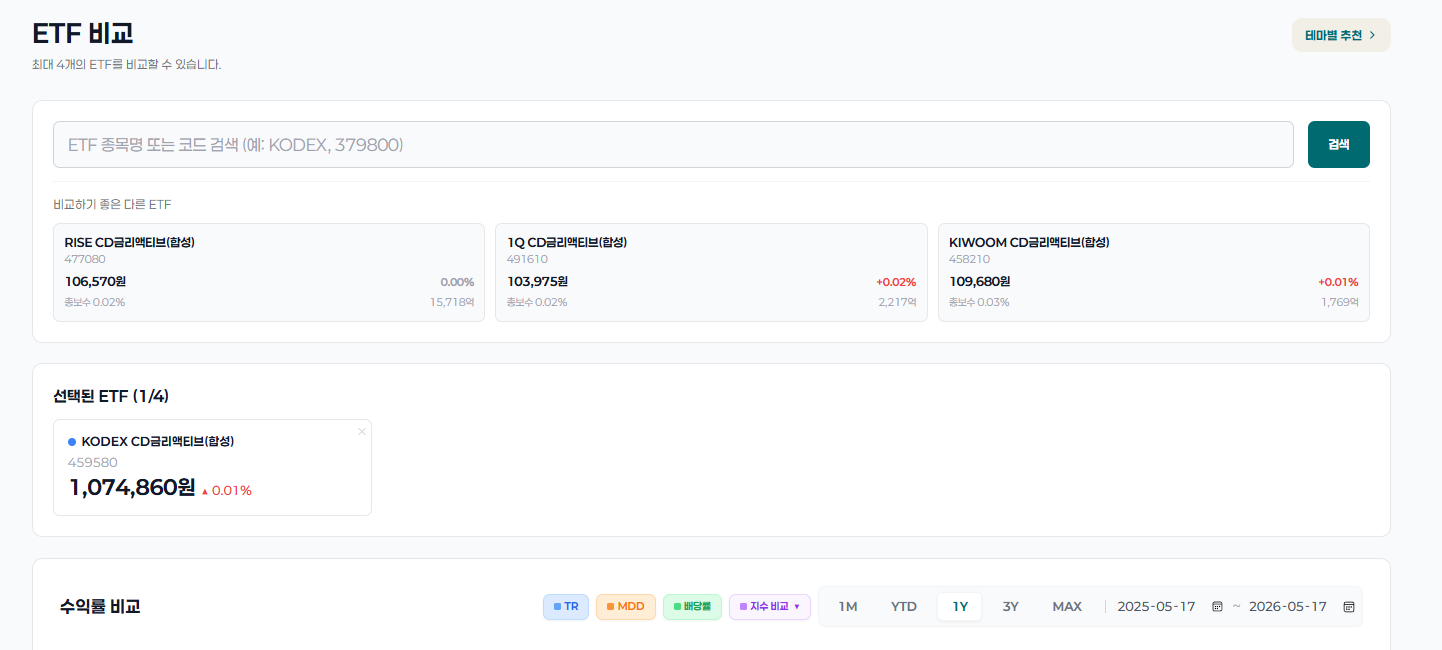Select the YTD period tab
Viewport: 1442px width, 650px height.
pyautogui.click(x=904, y=607)
